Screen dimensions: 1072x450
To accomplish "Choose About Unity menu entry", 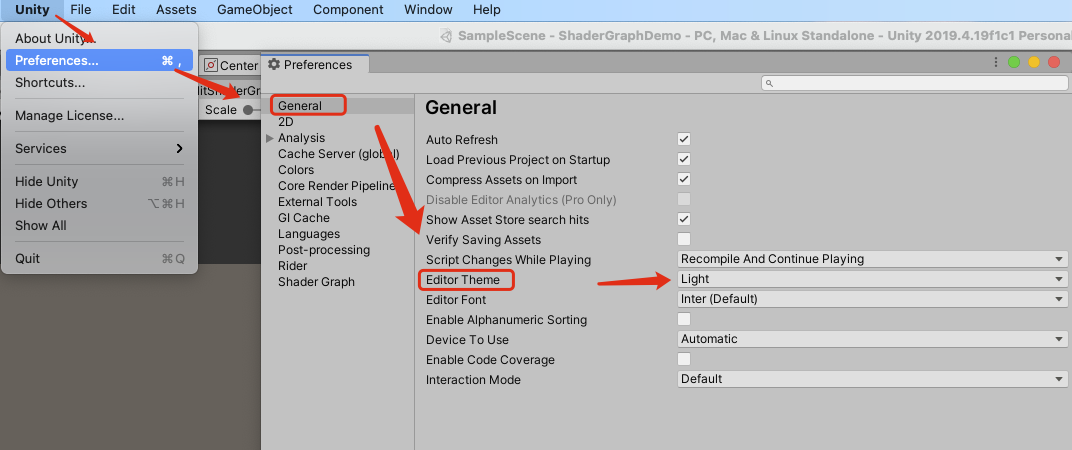I will [x=100, y=38].
